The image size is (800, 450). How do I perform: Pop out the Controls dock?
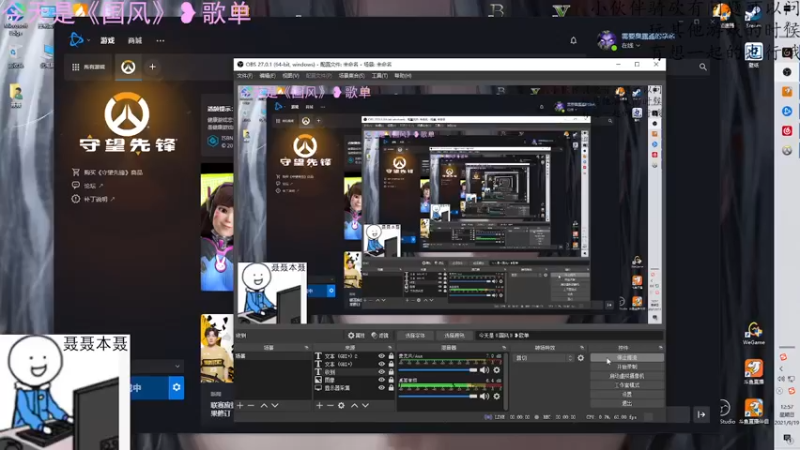coord(660,347)
